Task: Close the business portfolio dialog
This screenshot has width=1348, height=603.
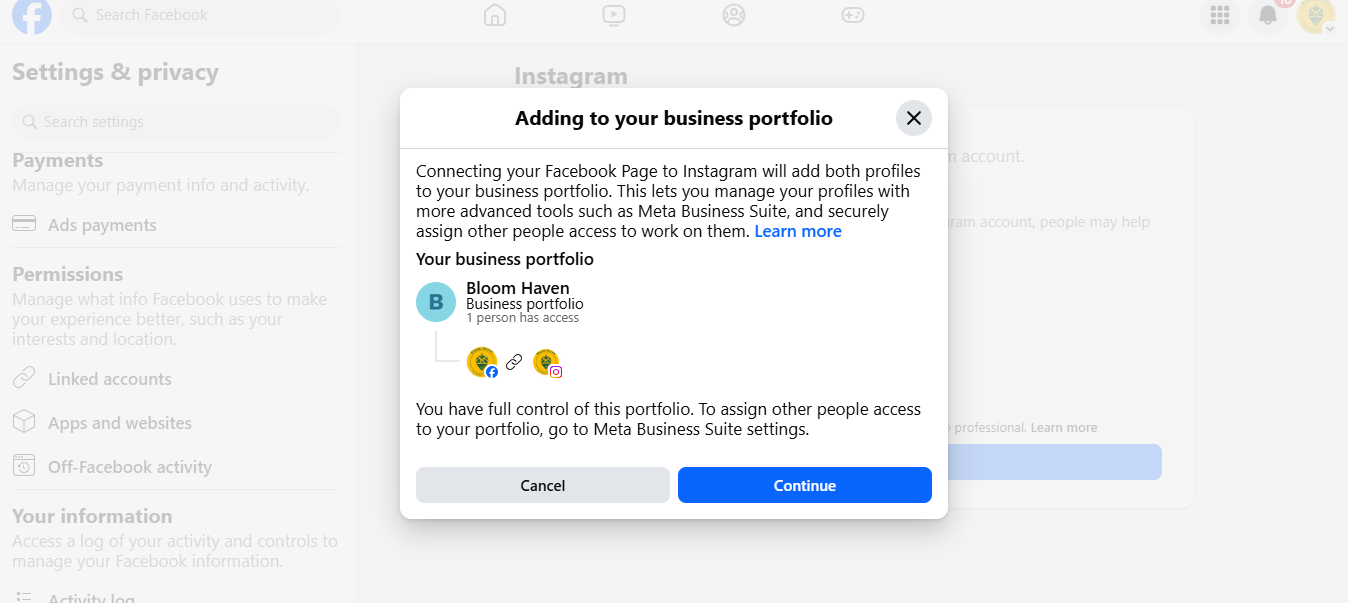Action: point(913,118)
